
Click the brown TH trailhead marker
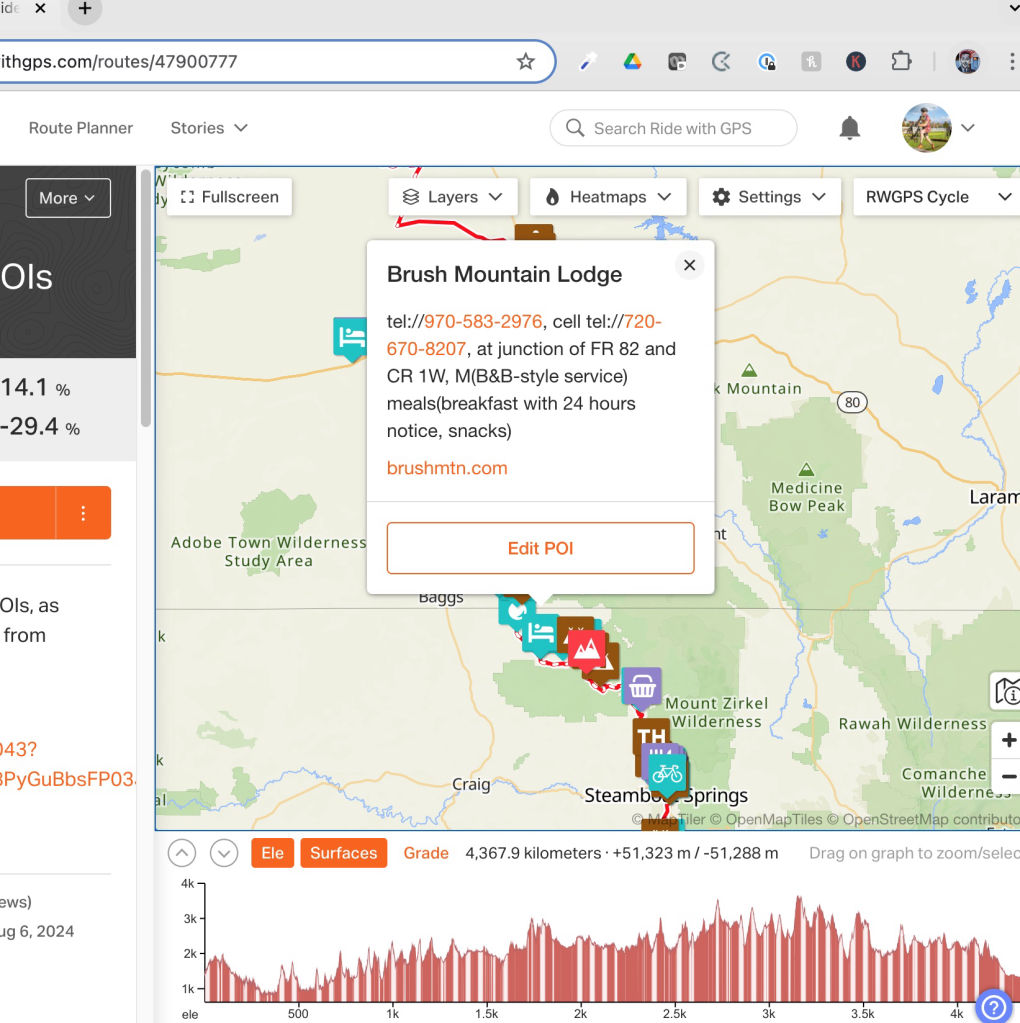pos(650,736)
